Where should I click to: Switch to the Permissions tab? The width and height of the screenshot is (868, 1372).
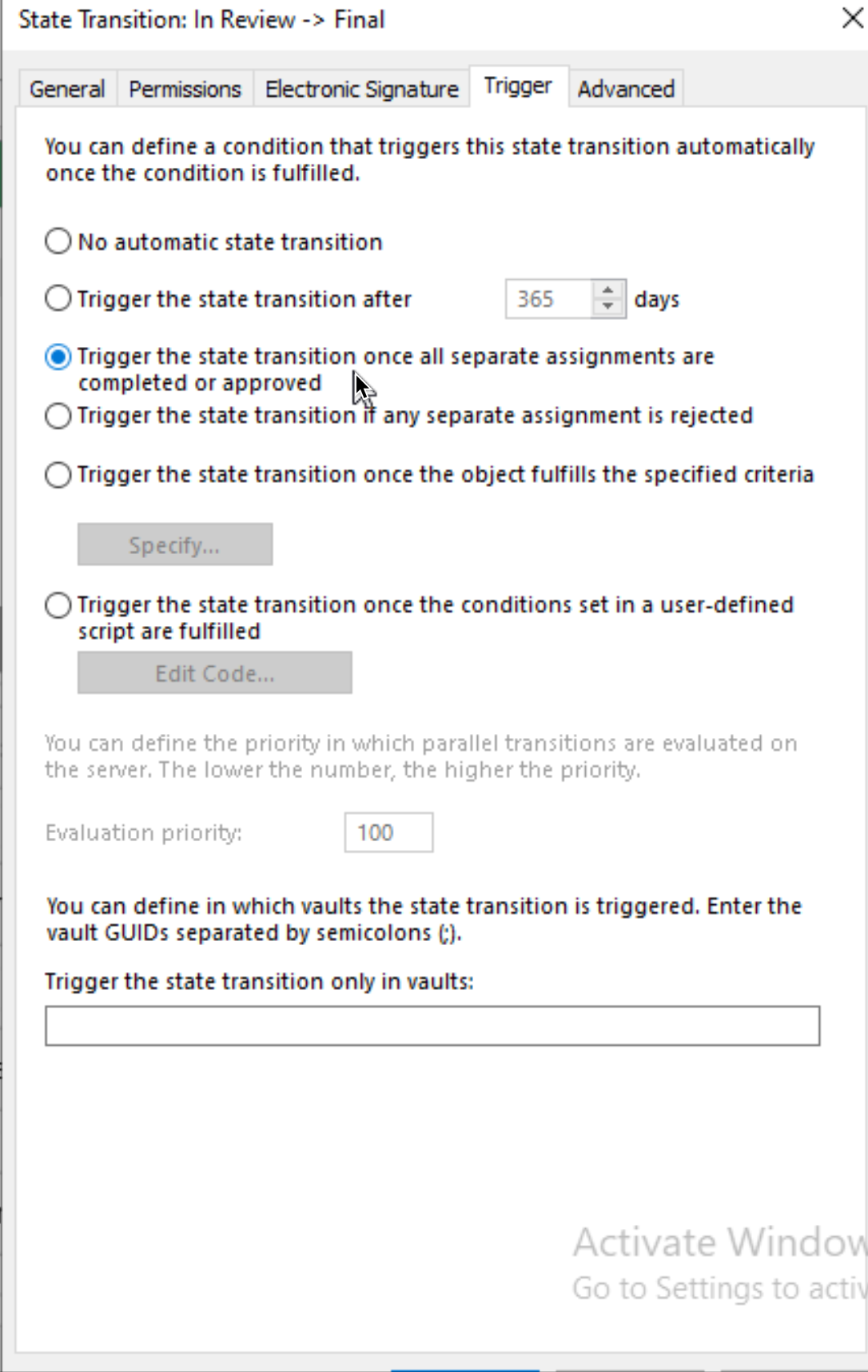pyautogui.click(x=185, y=89)
